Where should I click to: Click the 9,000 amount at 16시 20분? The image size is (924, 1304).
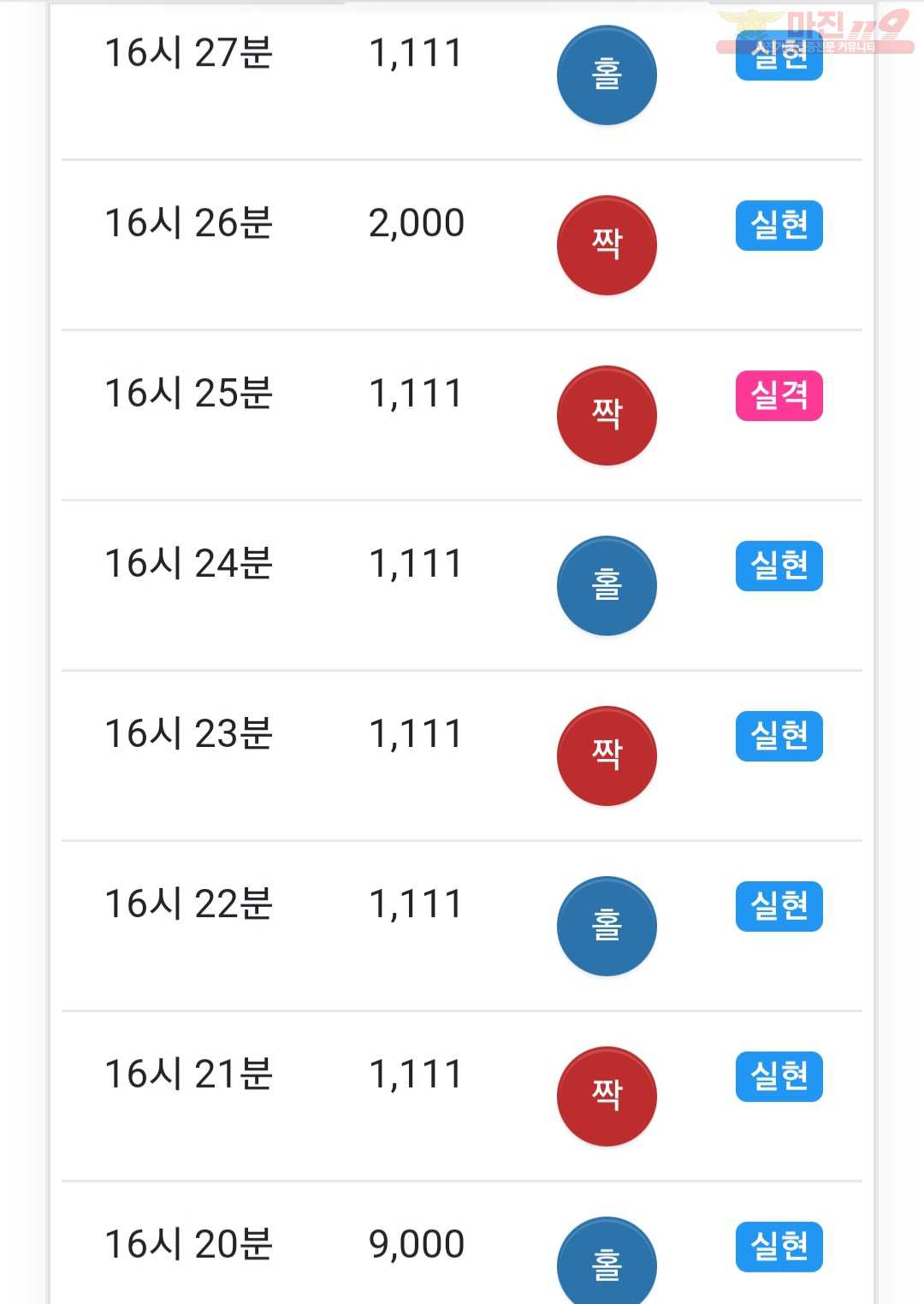point(417,1245)
